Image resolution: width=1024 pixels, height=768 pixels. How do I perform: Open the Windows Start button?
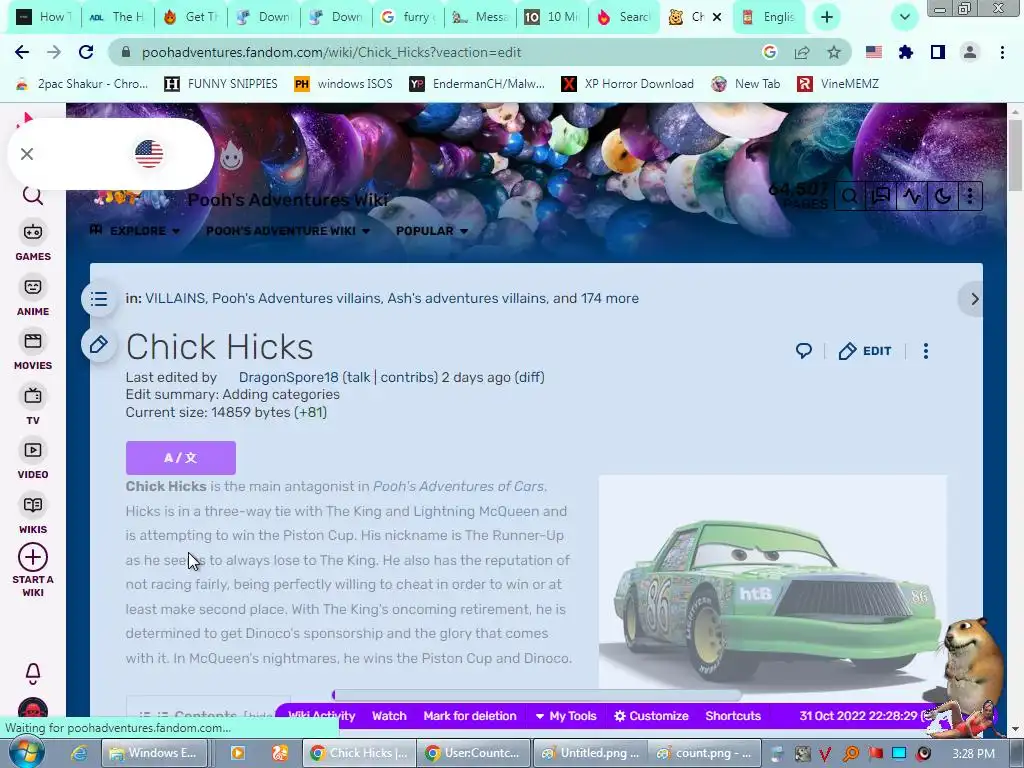pyautogui.click(x=26, y=754)
